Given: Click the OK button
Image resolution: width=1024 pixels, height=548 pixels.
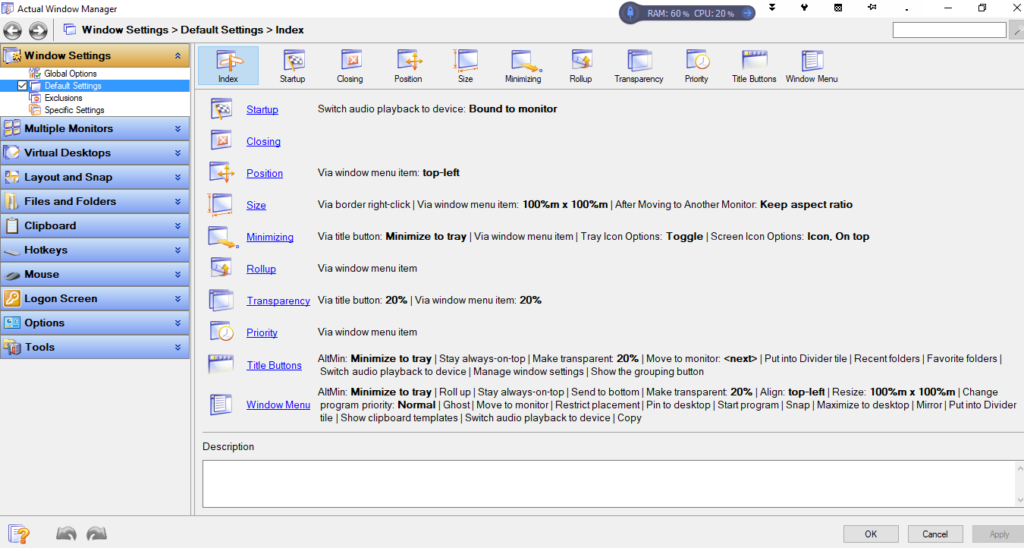Looking at the screenshot, I should [x=870, y=534].
